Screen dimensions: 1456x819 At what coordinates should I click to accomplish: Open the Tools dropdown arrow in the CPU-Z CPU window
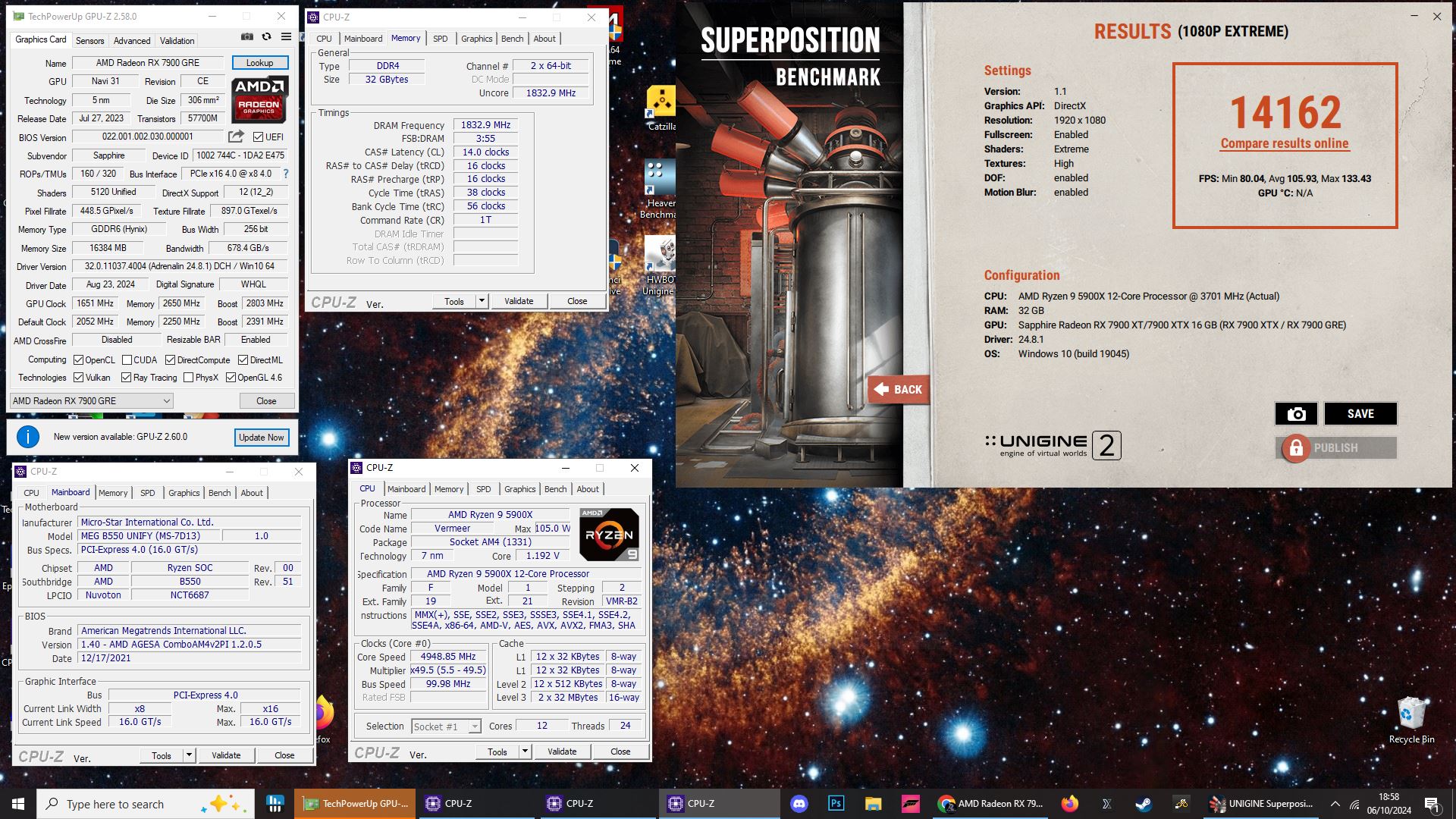point(524,752)
